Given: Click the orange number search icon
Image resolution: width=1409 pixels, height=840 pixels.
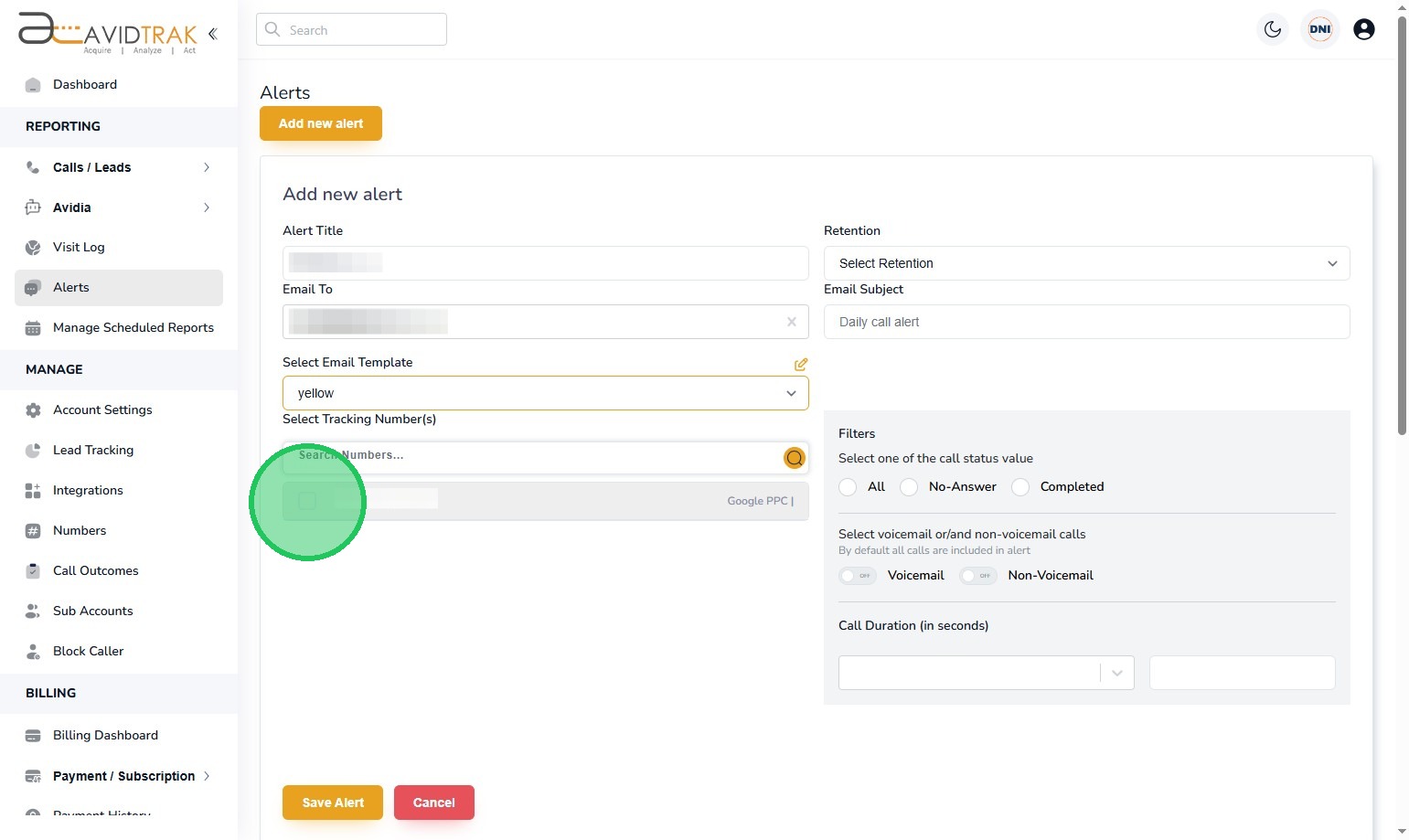Looking at the screenshot, I should (x=795, y=458).
